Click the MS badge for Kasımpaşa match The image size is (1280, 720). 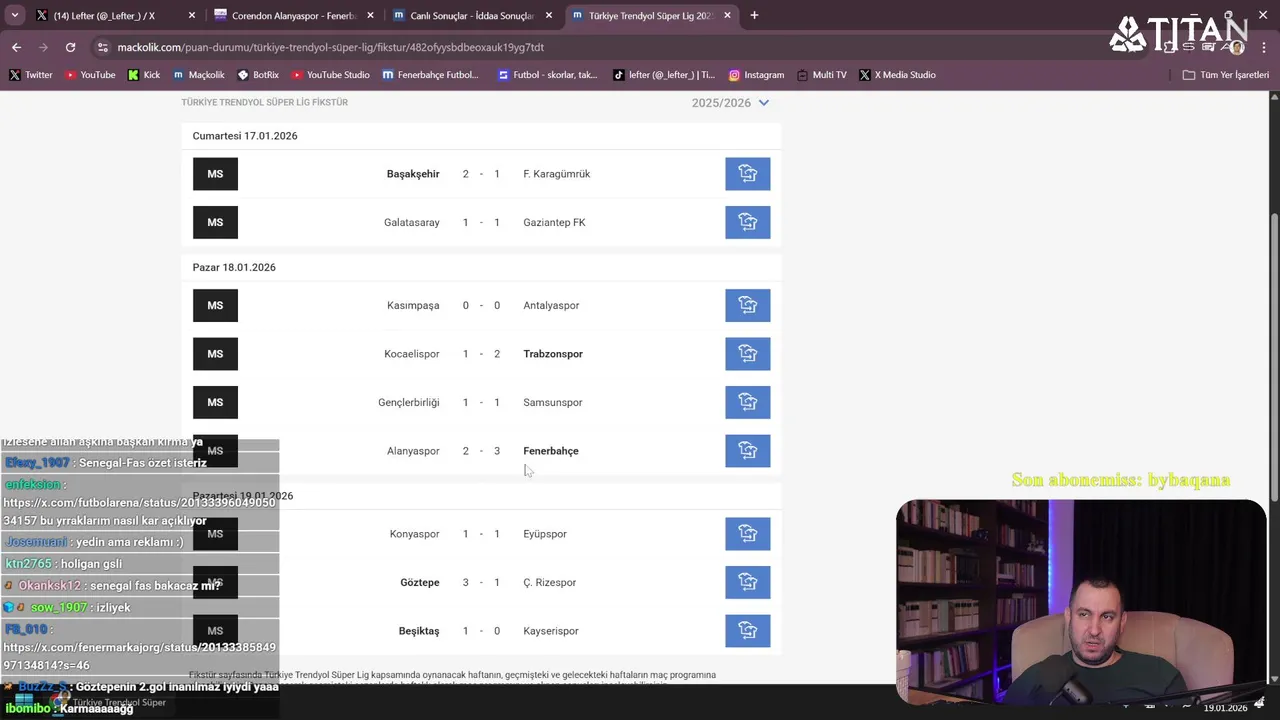point(215,305)
